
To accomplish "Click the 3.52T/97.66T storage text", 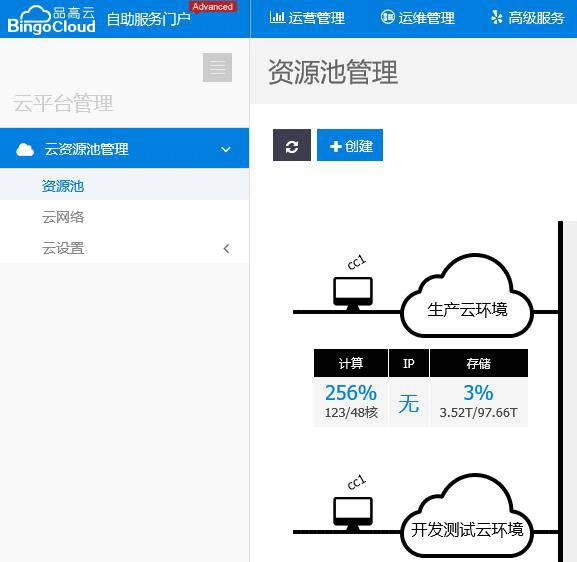I will tap(478, 412).
